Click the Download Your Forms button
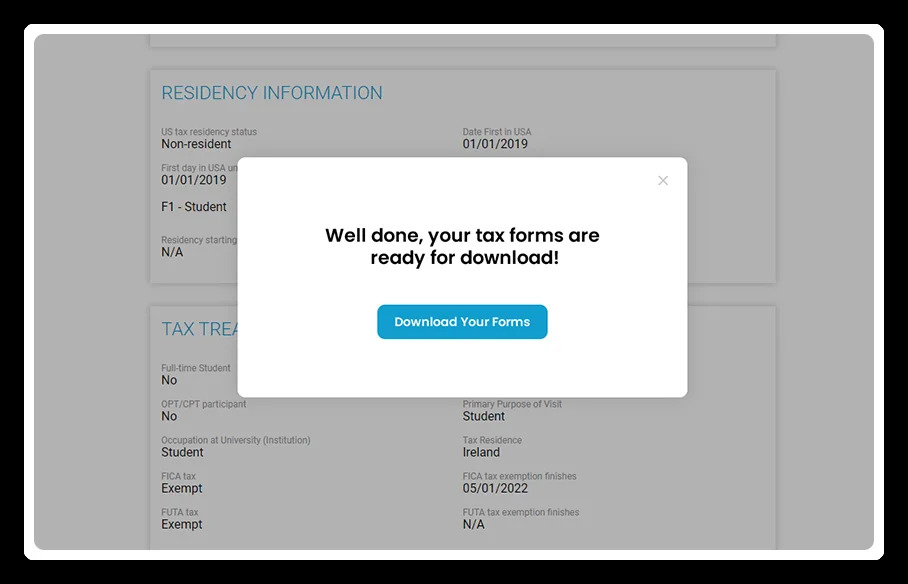 tap(462, 322)
